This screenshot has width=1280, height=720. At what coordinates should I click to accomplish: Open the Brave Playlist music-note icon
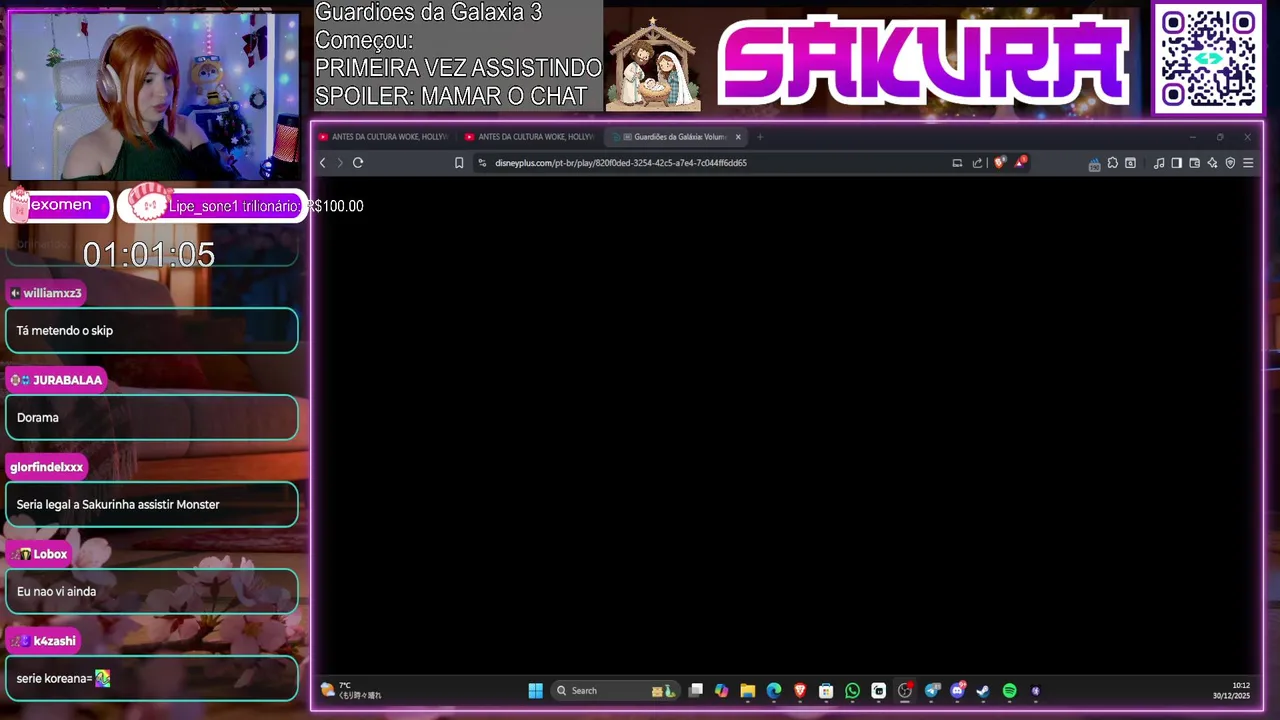pyautogui.click(x=1159, y=163)
